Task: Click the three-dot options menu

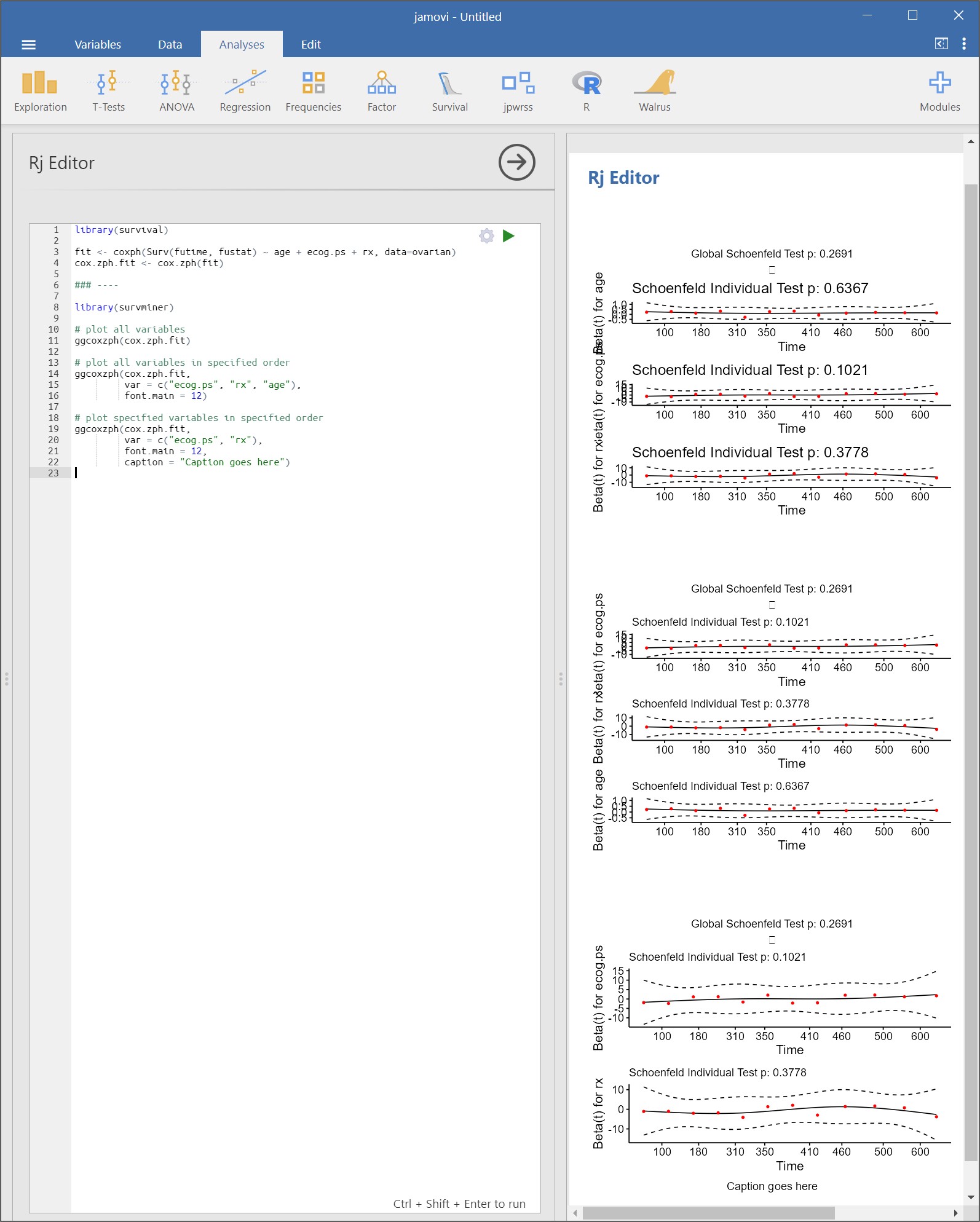Action: (963, 44)
